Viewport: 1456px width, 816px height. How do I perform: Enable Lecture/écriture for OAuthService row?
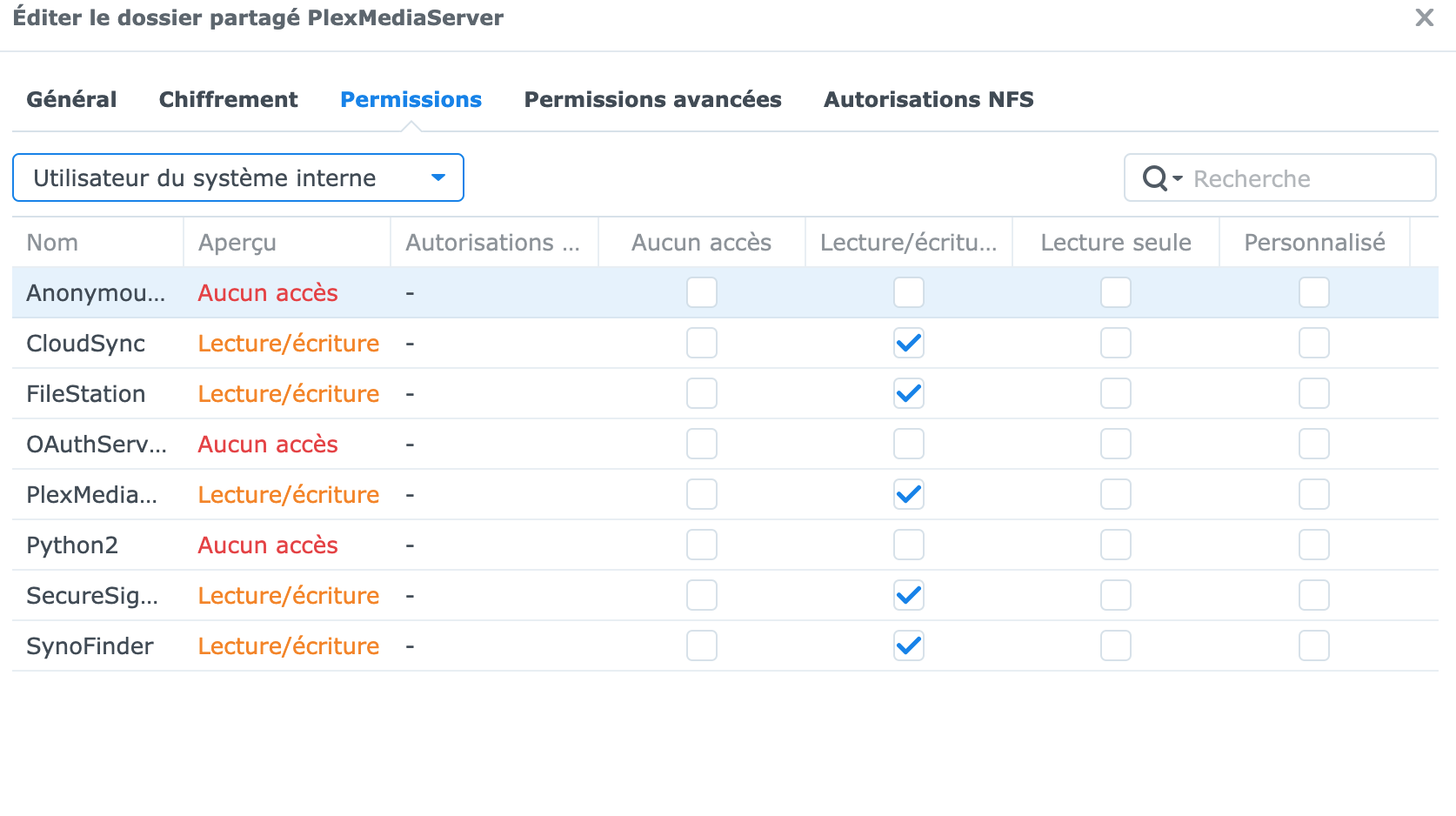coord(909,444)
